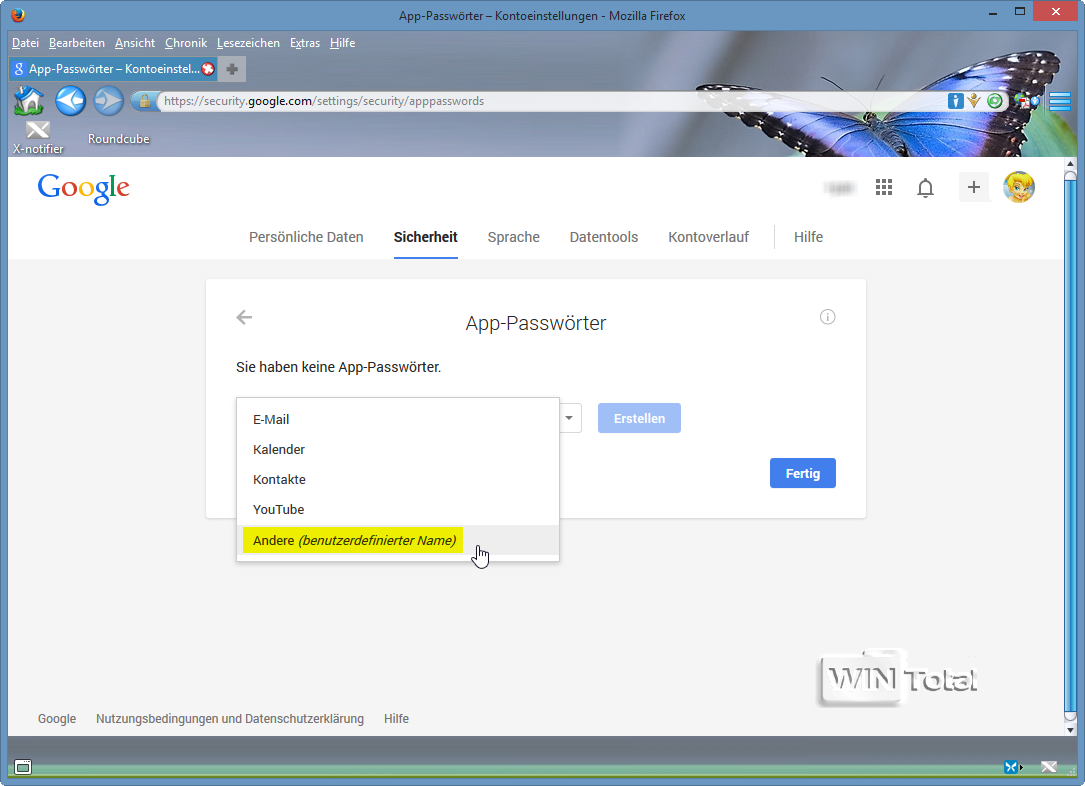Viewport: 1085px width, 786px height.
Task: Open Nutzungsbedingungen und Datenschutzerklärung link
Action: [x=230, y=719]
